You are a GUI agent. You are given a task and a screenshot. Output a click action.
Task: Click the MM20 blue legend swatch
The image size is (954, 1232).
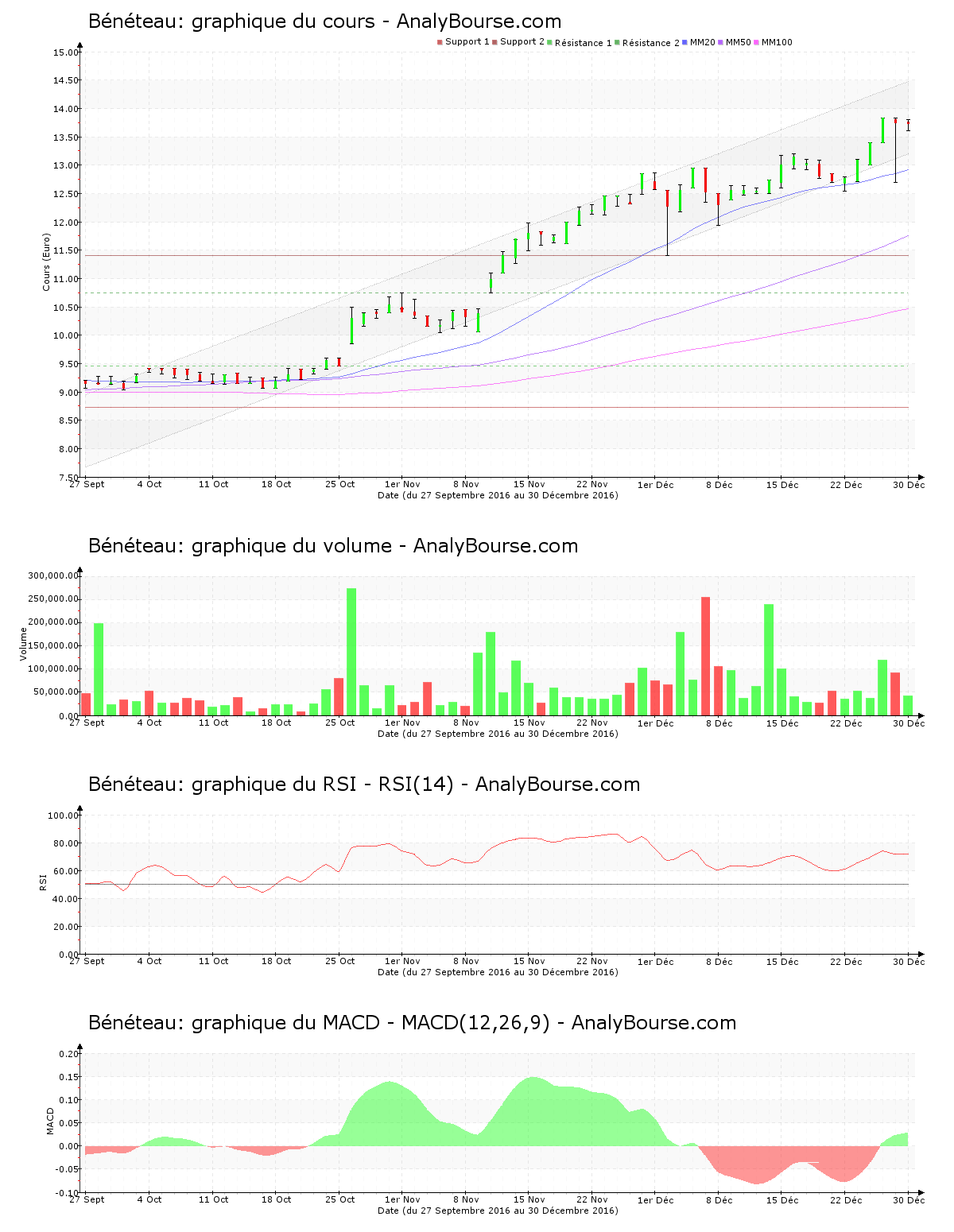click(684, 42)
